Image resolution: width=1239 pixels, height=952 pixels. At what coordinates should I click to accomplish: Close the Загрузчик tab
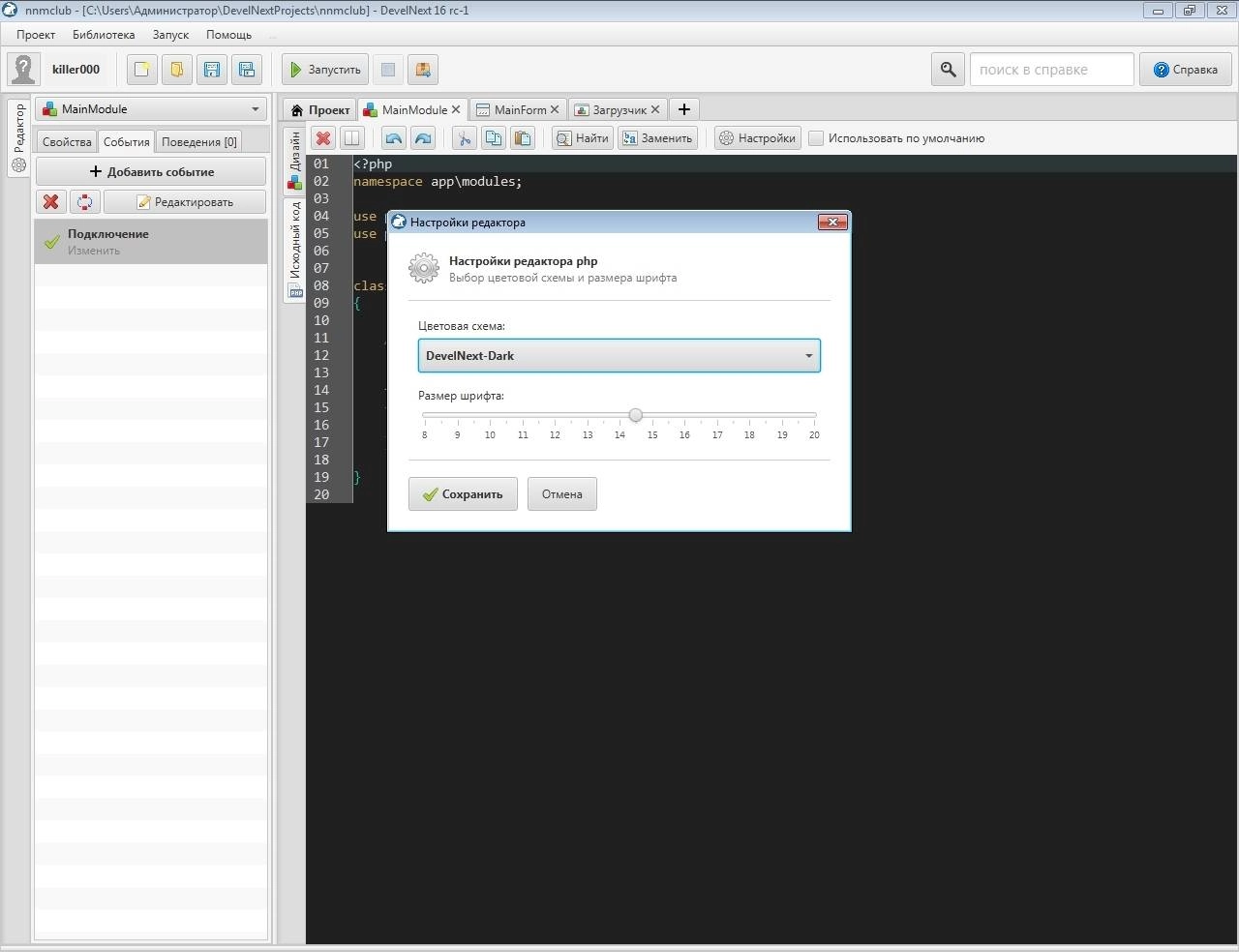point(655,109)
